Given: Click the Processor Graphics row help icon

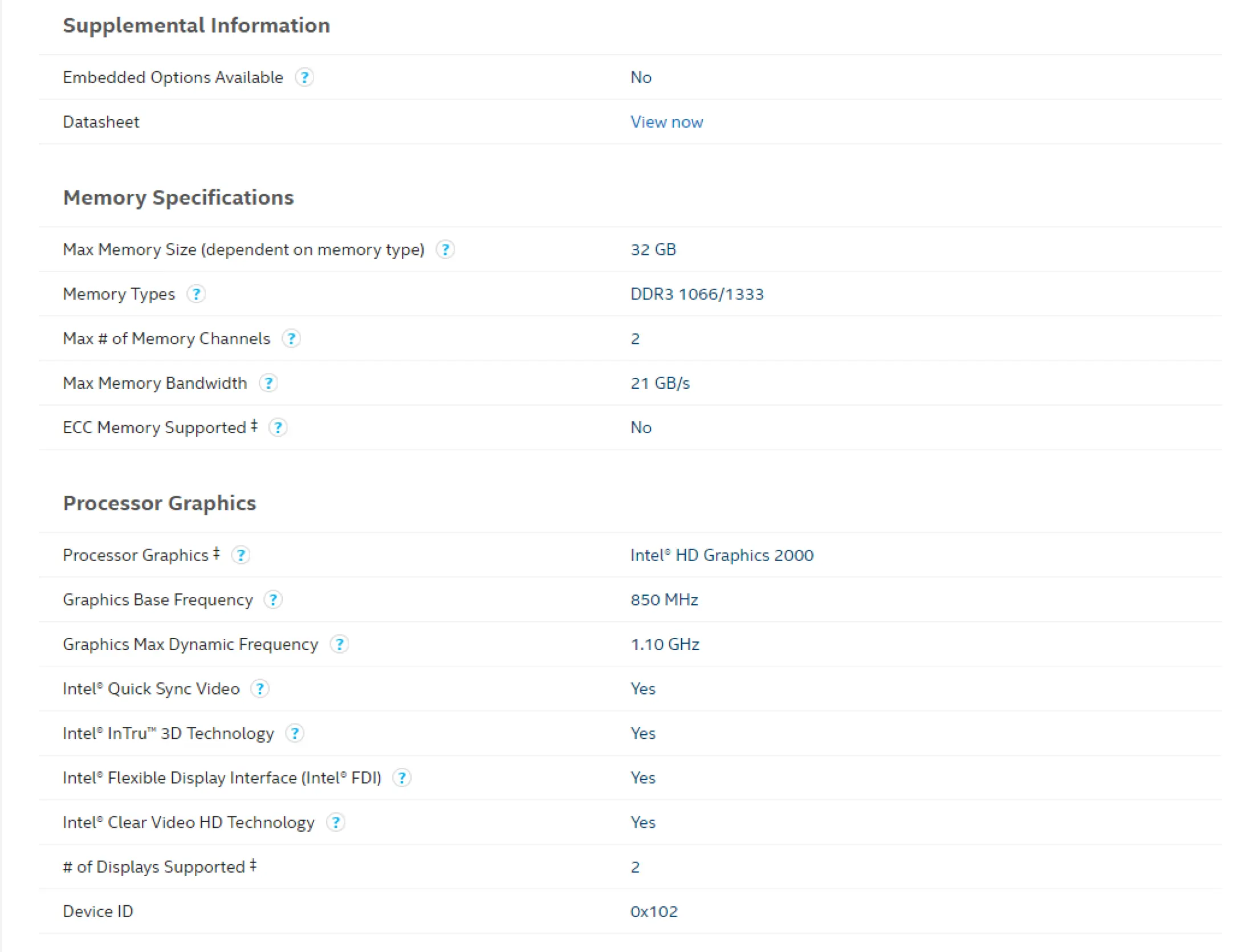Looking at the screenshot, I should click(x=241, y=555).
